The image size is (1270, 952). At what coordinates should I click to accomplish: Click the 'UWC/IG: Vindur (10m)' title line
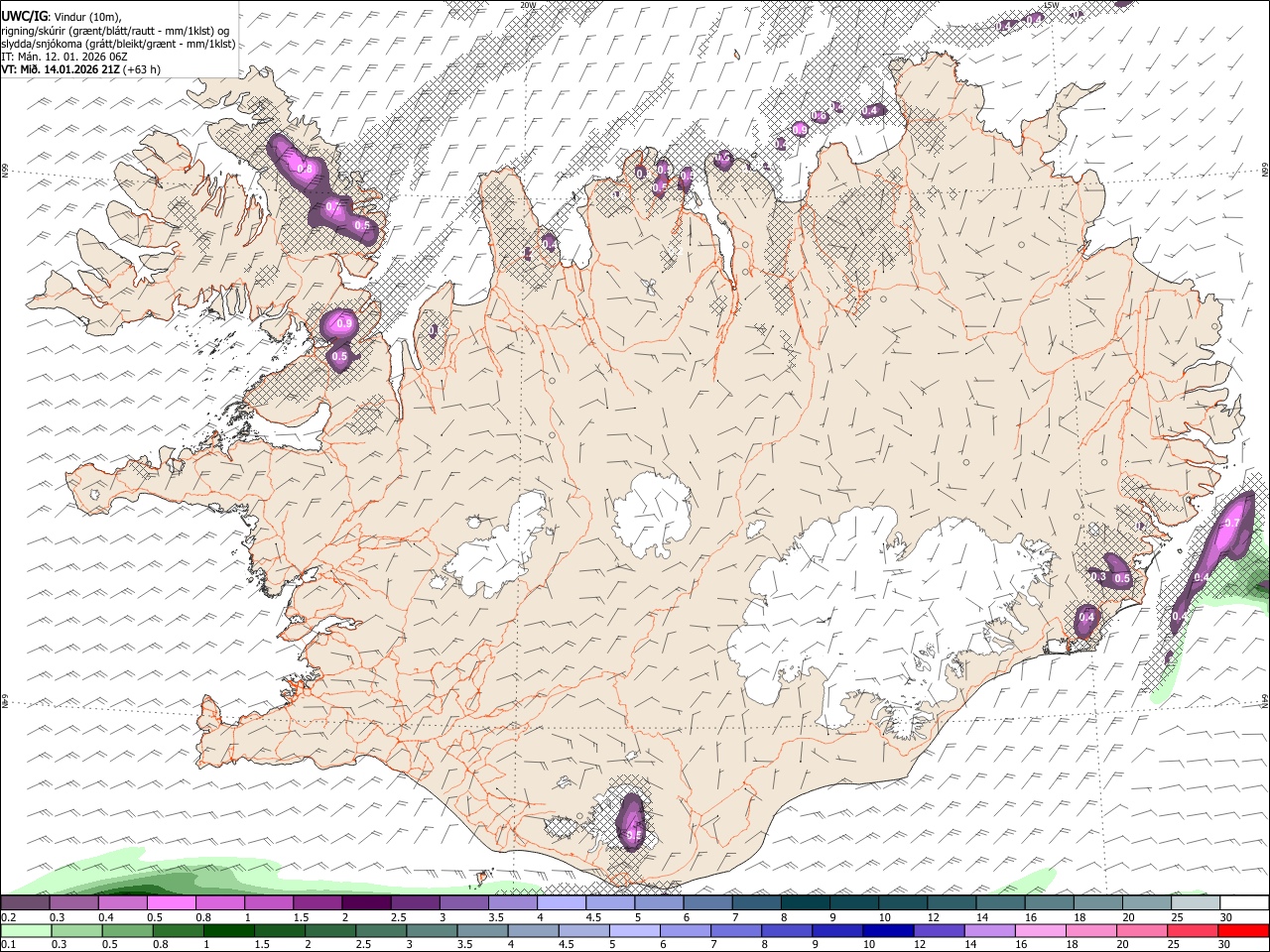pos(62,17)
